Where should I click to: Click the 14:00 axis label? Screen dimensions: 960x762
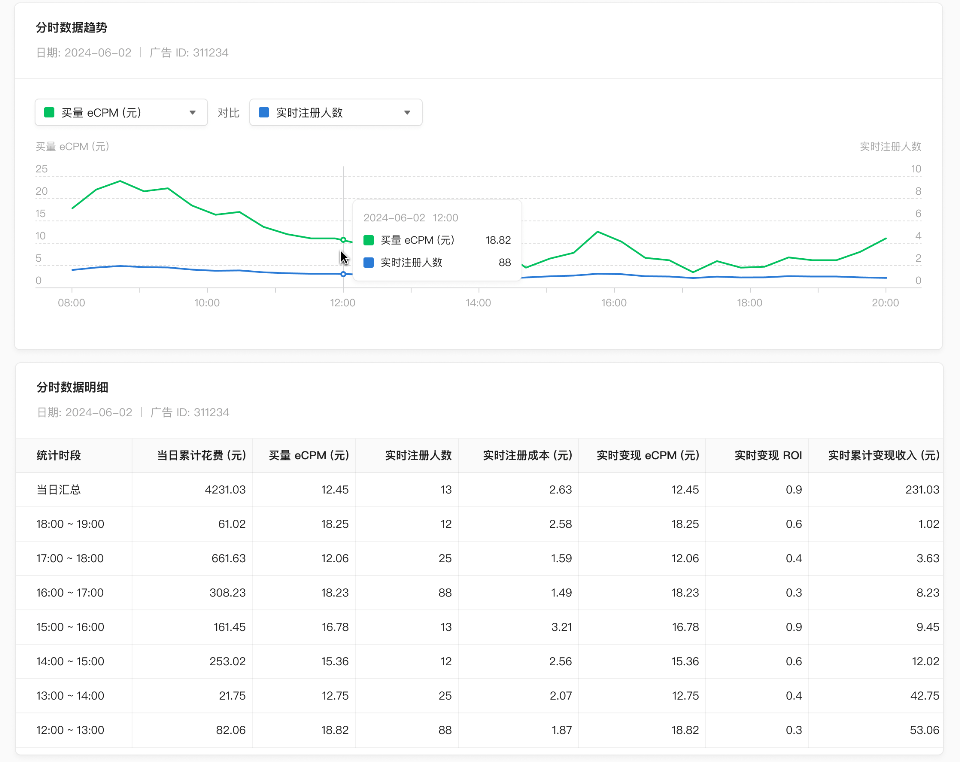coord(478,302)
